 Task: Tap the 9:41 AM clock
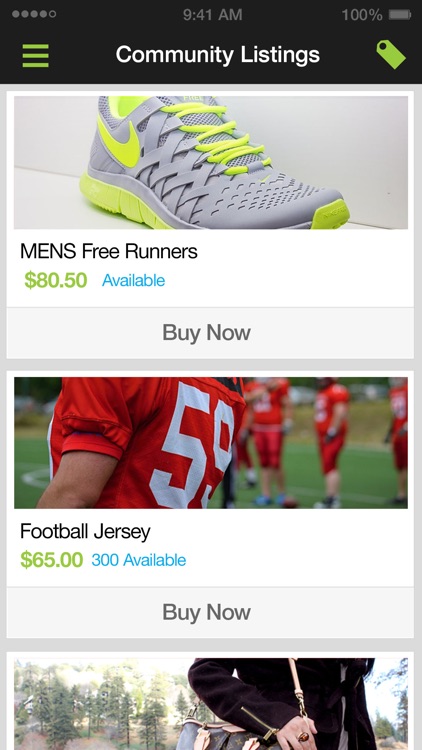pos(212,15)
